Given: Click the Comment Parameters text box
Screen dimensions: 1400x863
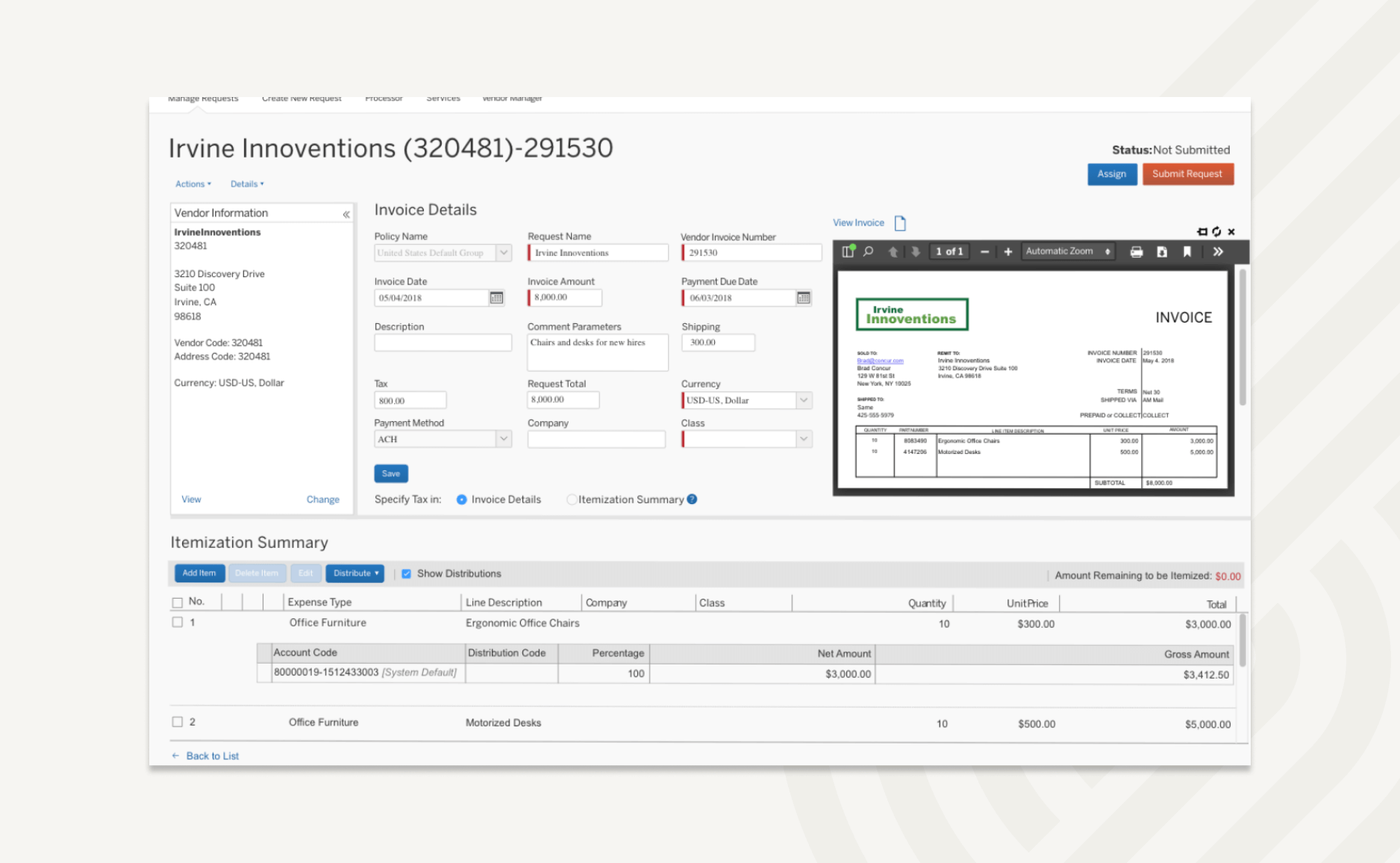Looking at the screenshot, I should tap(598, 352).
